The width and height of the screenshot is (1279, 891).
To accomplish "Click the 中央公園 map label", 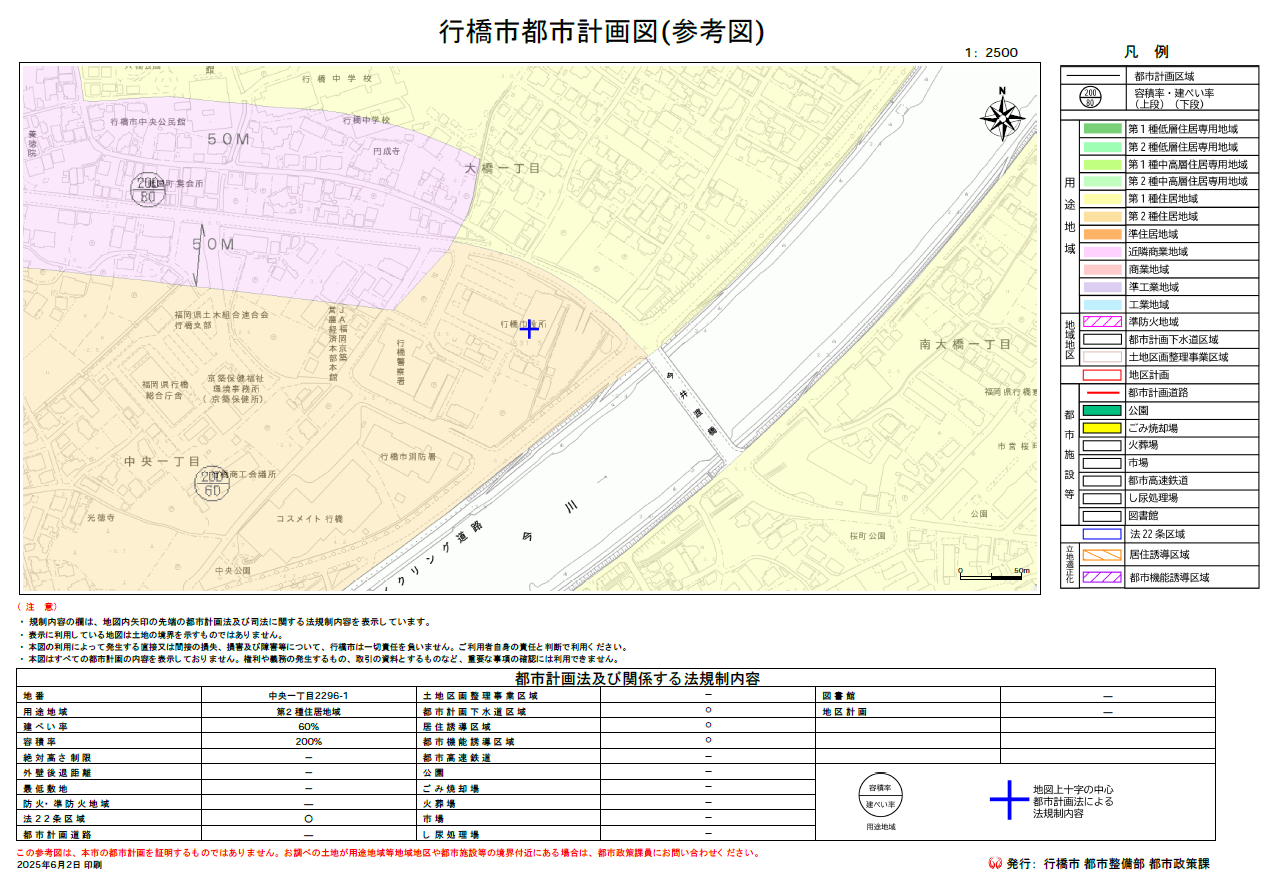I will tap(232, 571).
